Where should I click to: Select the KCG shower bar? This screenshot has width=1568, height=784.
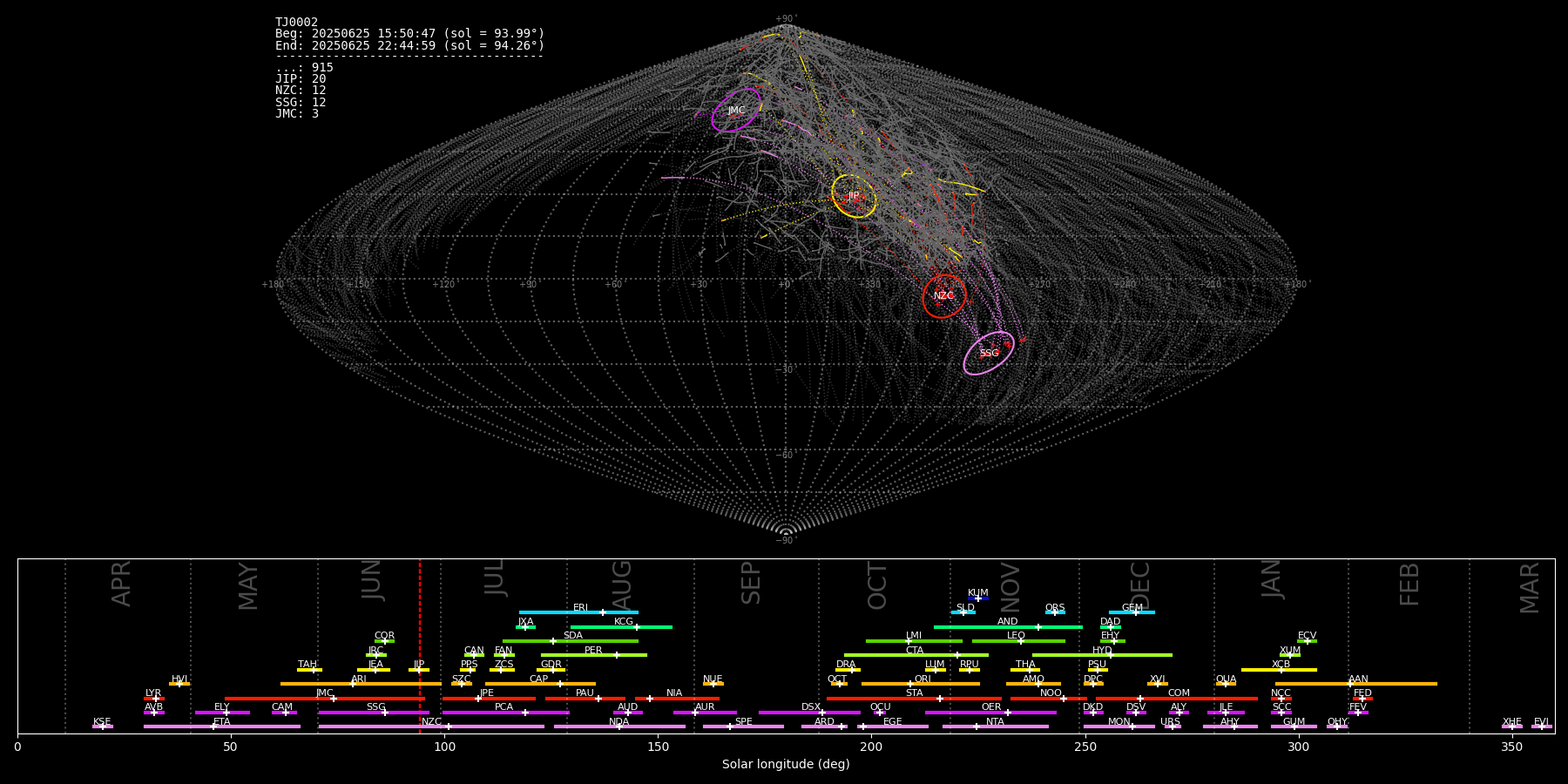[621, 626]
